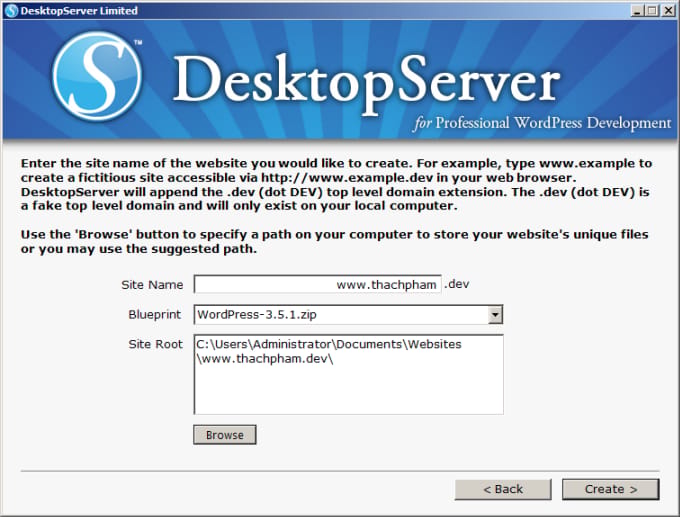Minimize the DesktopServer Limited window
This screenshot has height=517, width=680.
(637, 10)
